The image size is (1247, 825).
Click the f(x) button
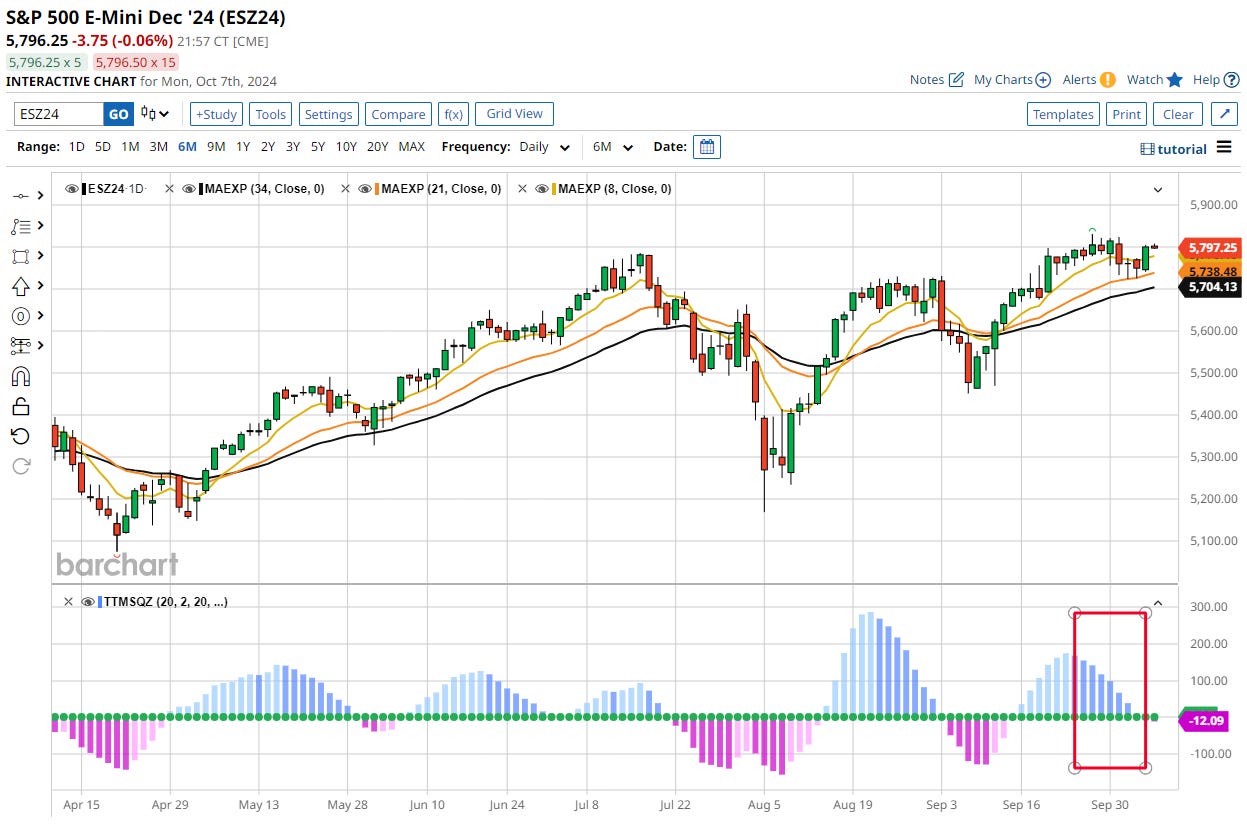453,114
